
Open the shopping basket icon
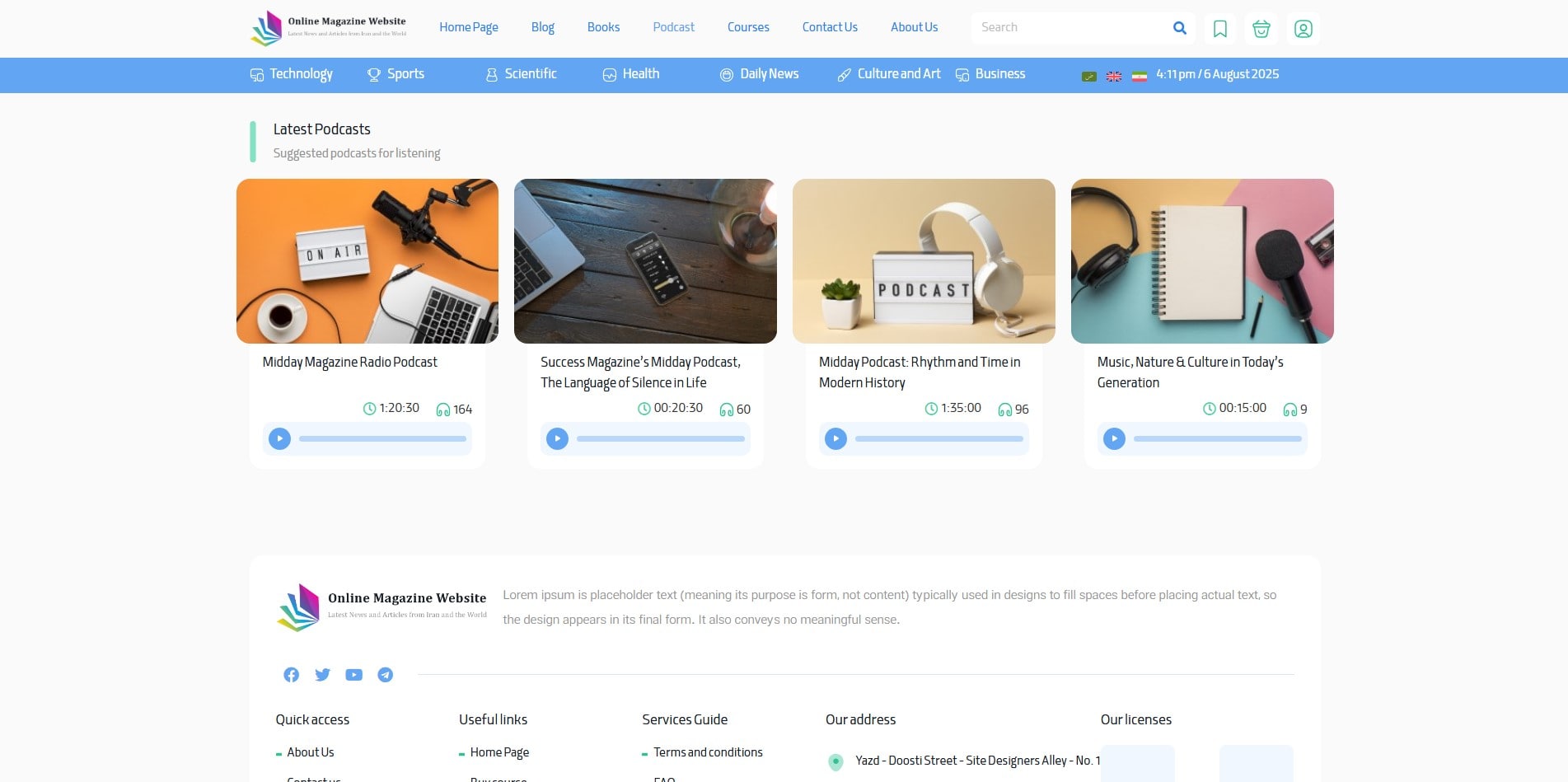pyautogui.click(x=1261, y=29)
